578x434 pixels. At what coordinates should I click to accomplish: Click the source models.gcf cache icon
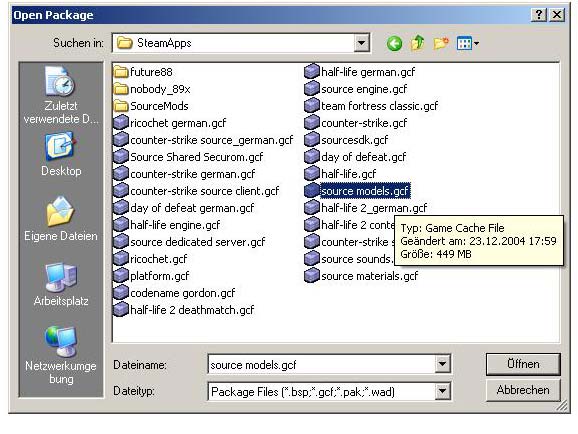(x=312, y=191)
